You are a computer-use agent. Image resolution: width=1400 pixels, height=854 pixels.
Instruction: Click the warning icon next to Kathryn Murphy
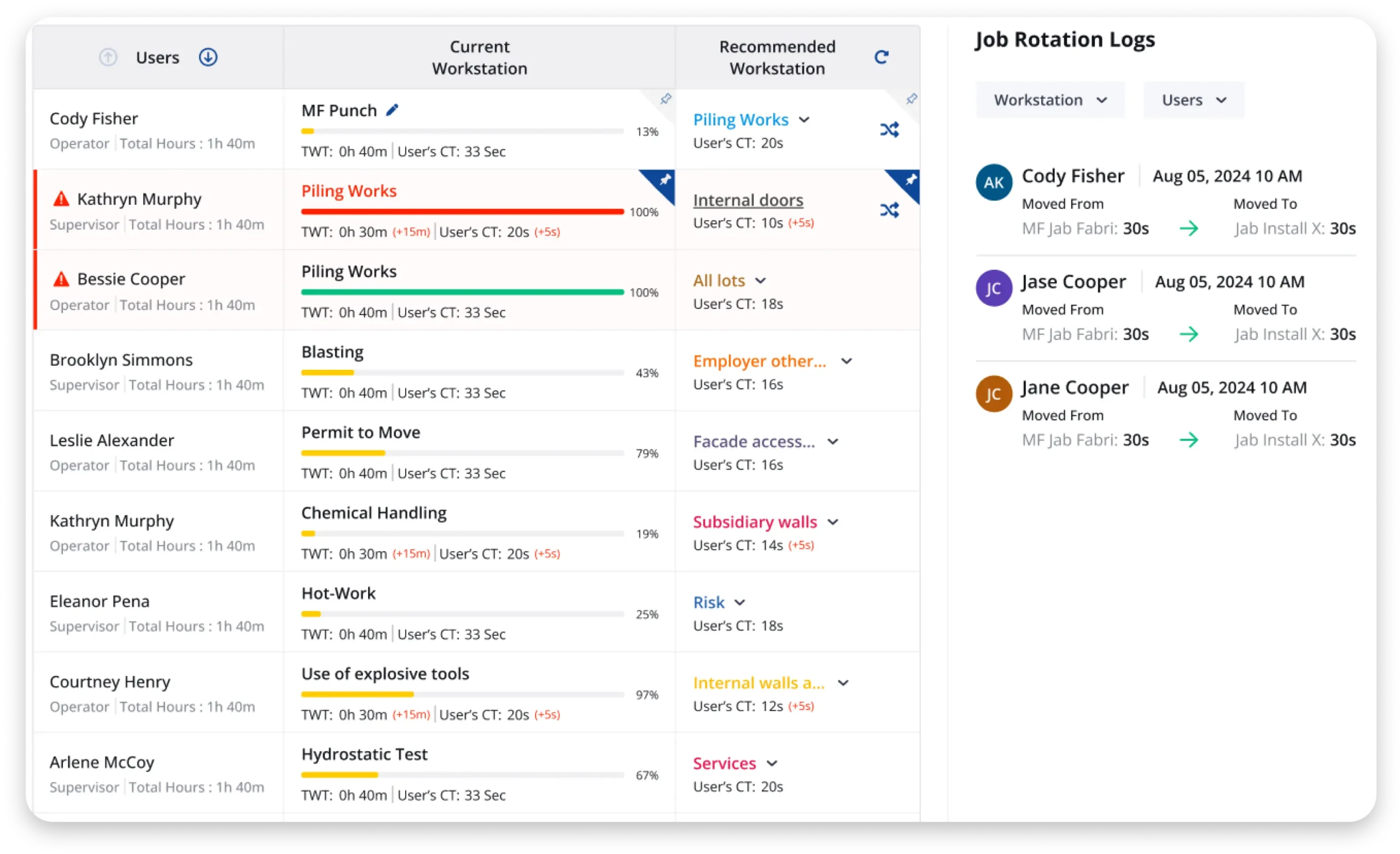61,199
